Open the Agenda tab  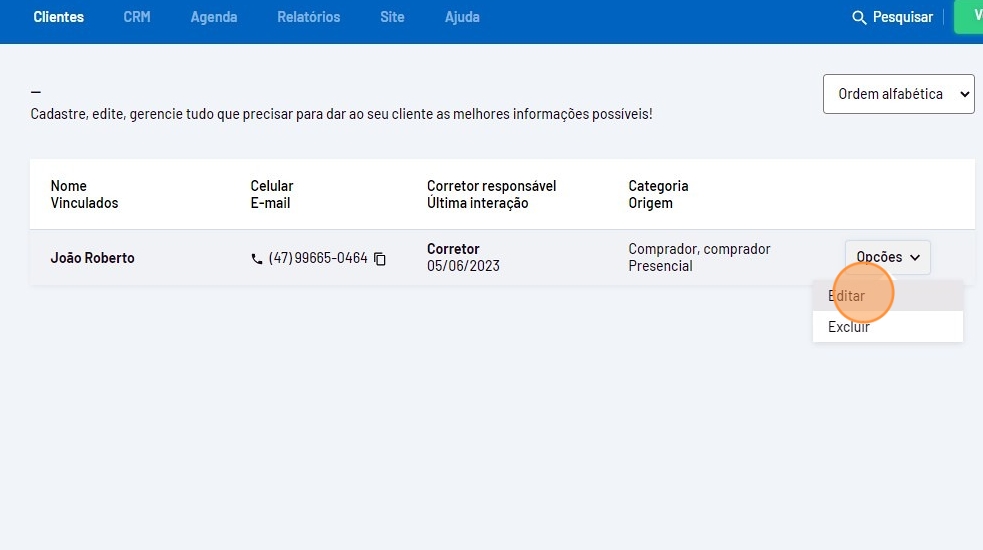click(214, 17)
